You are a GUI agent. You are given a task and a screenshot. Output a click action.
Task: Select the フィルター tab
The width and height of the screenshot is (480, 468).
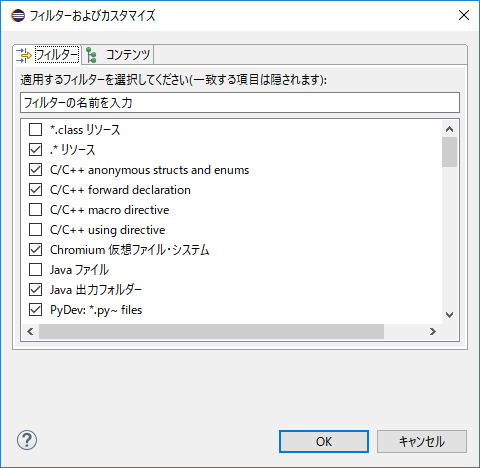48,55
